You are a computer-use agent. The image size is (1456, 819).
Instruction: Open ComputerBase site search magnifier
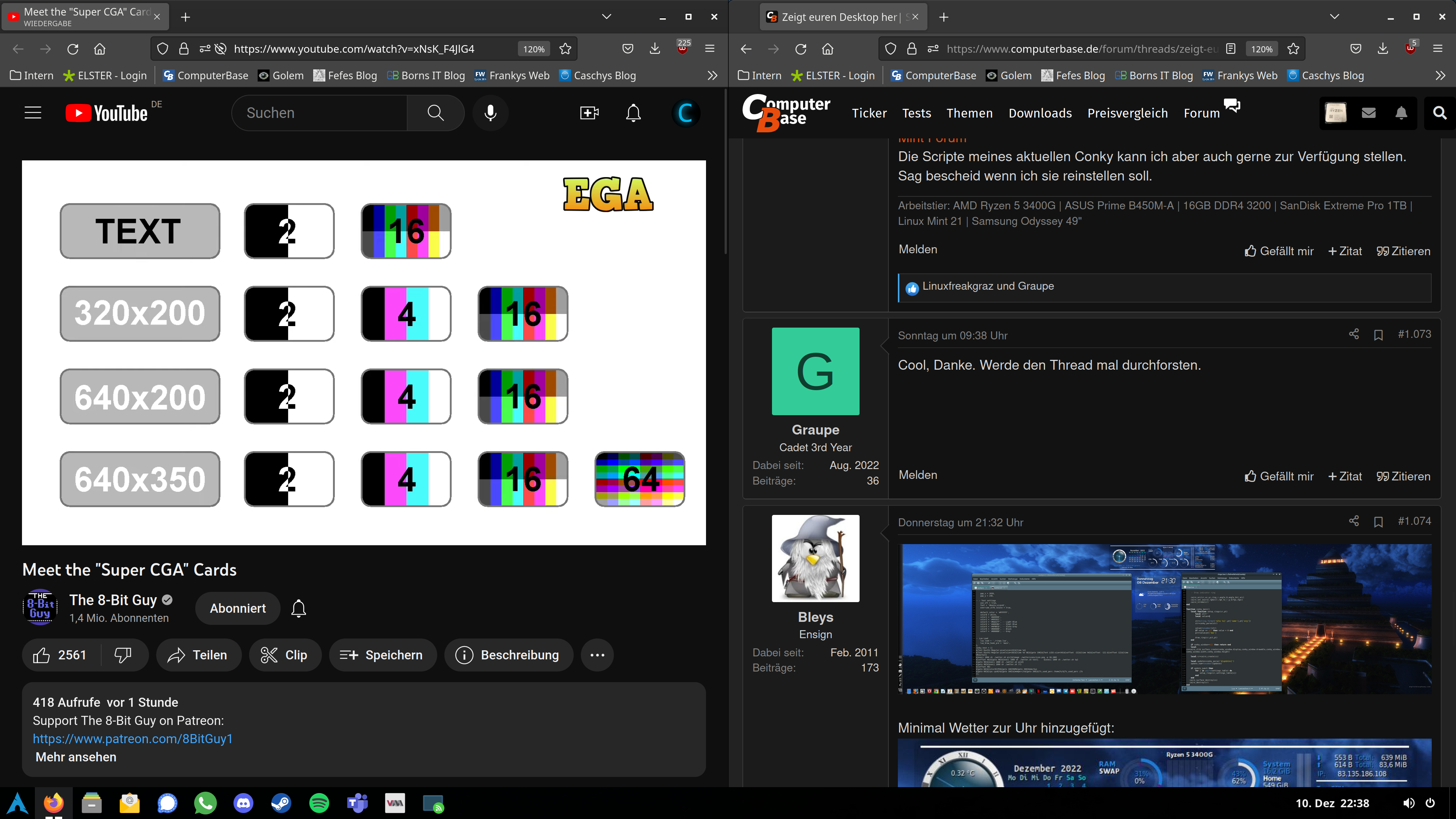pos(1440,113)
